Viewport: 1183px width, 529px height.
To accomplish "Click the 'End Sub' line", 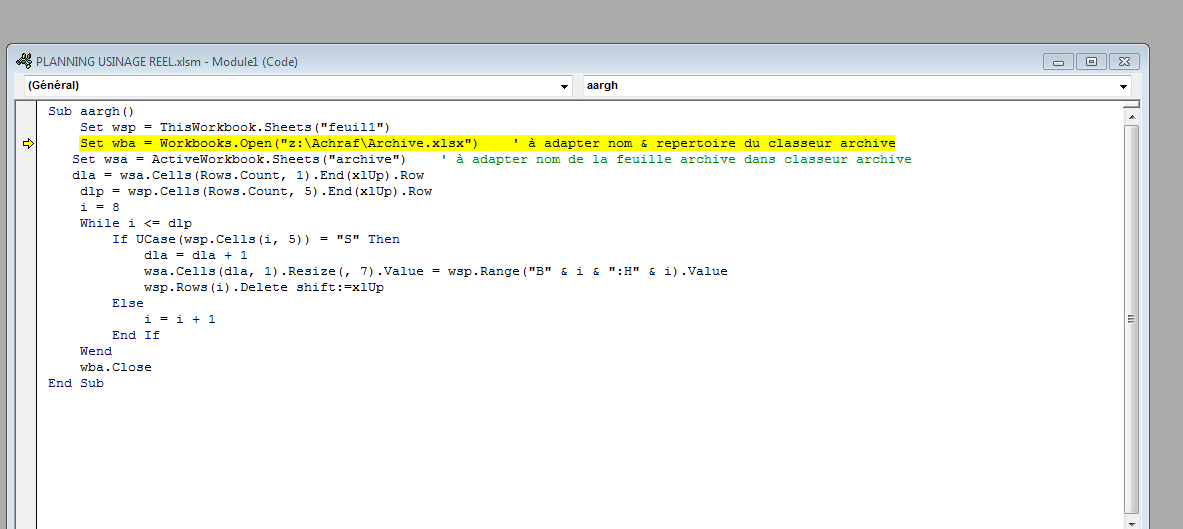I will 76,383.
